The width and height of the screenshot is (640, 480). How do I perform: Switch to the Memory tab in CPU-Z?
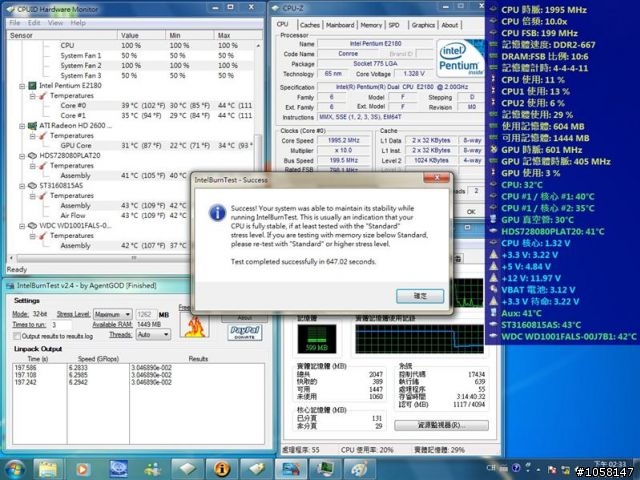click(371, 25)
